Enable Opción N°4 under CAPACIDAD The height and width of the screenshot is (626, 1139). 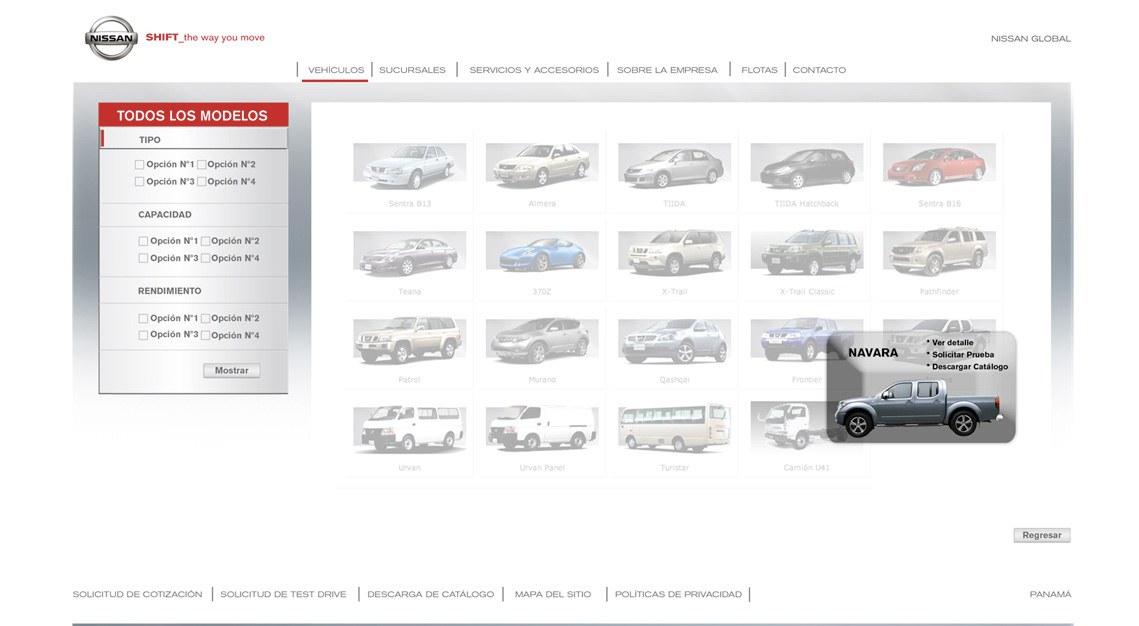click(206, 259)
